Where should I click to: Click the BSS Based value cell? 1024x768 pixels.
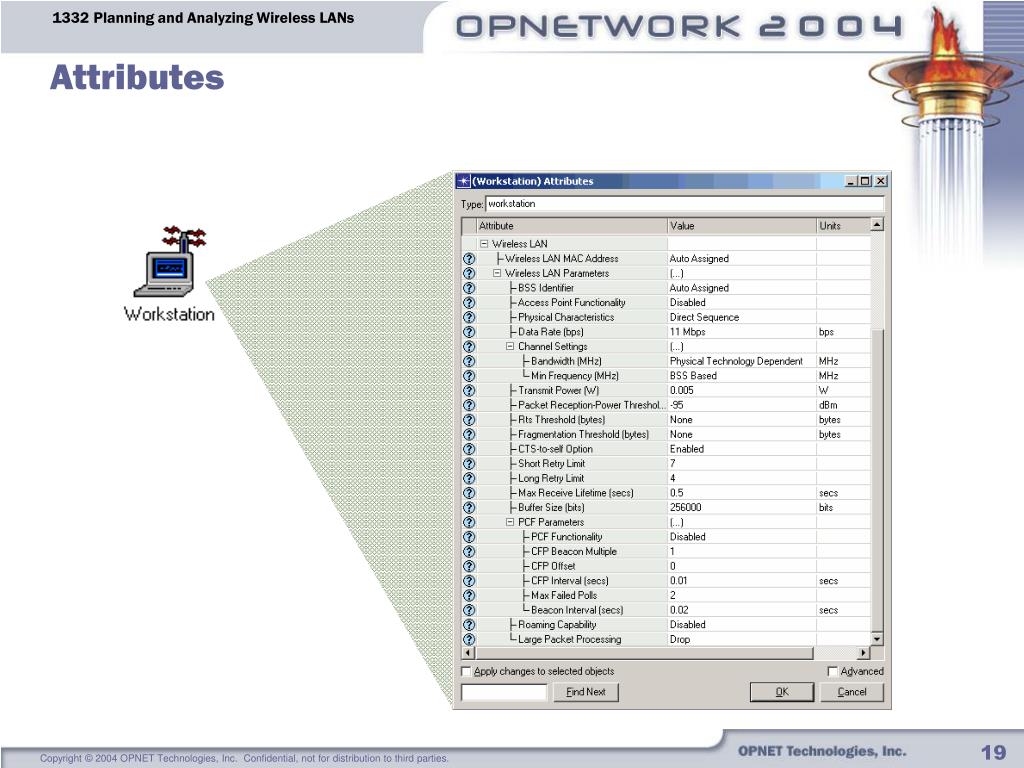coord(742,376)
